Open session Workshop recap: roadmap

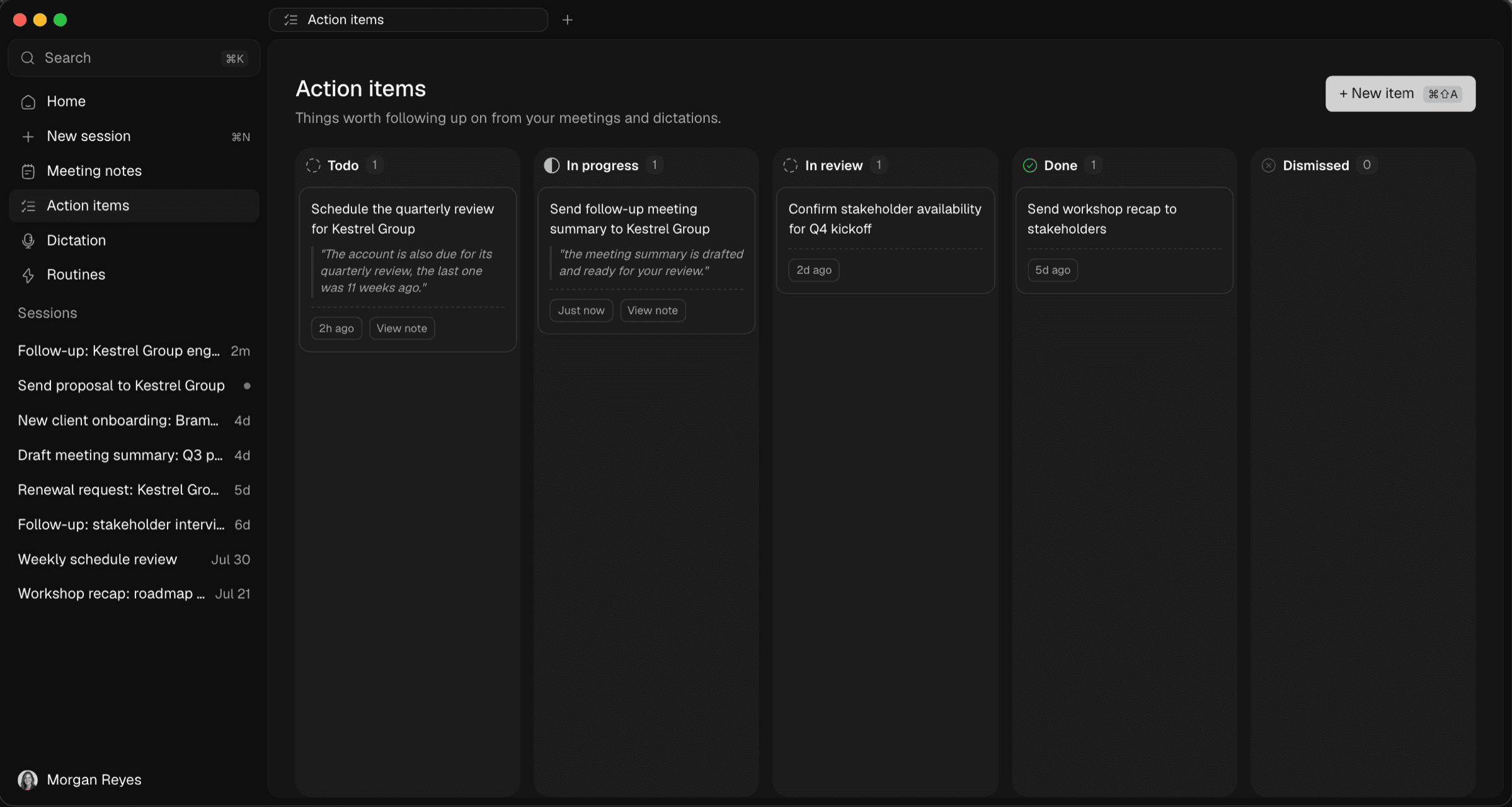coord(134,593)
